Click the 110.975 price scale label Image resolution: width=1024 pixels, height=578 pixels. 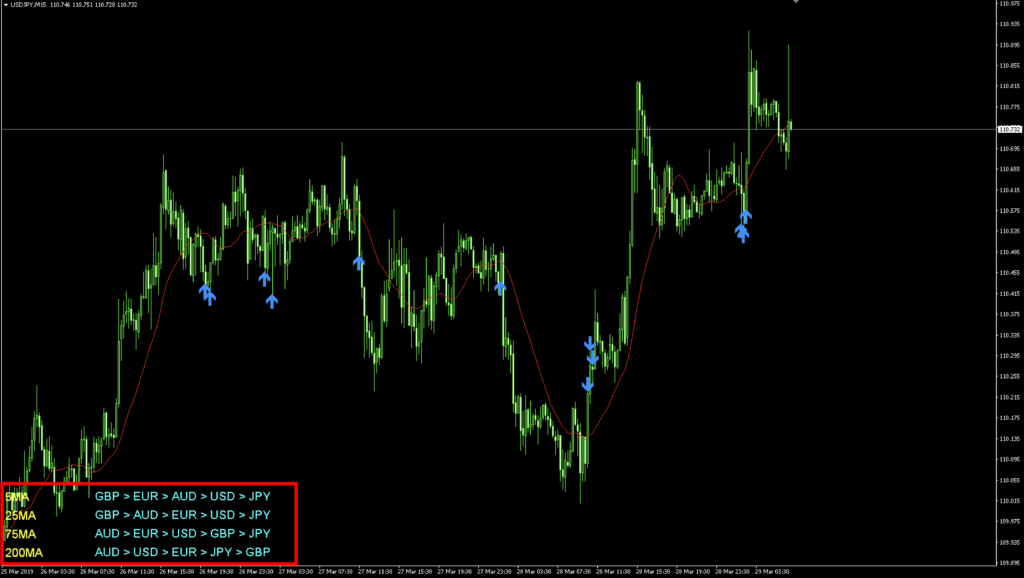tap(1008, 3)
